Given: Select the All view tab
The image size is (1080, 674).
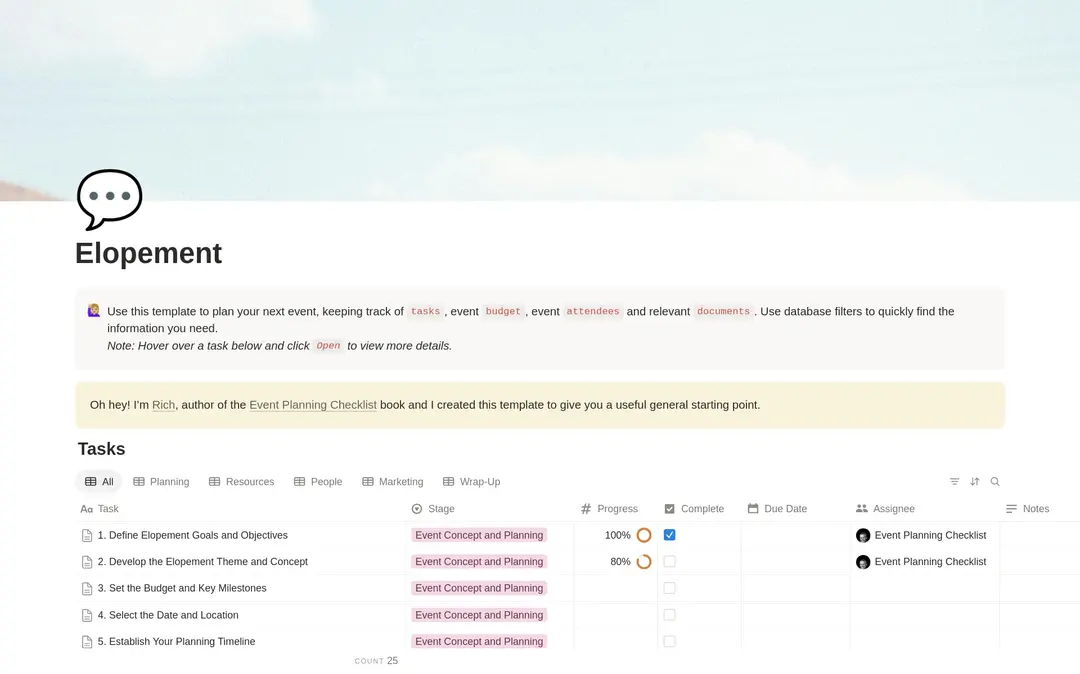Looking at the screenshot, I should click(99, 482).
